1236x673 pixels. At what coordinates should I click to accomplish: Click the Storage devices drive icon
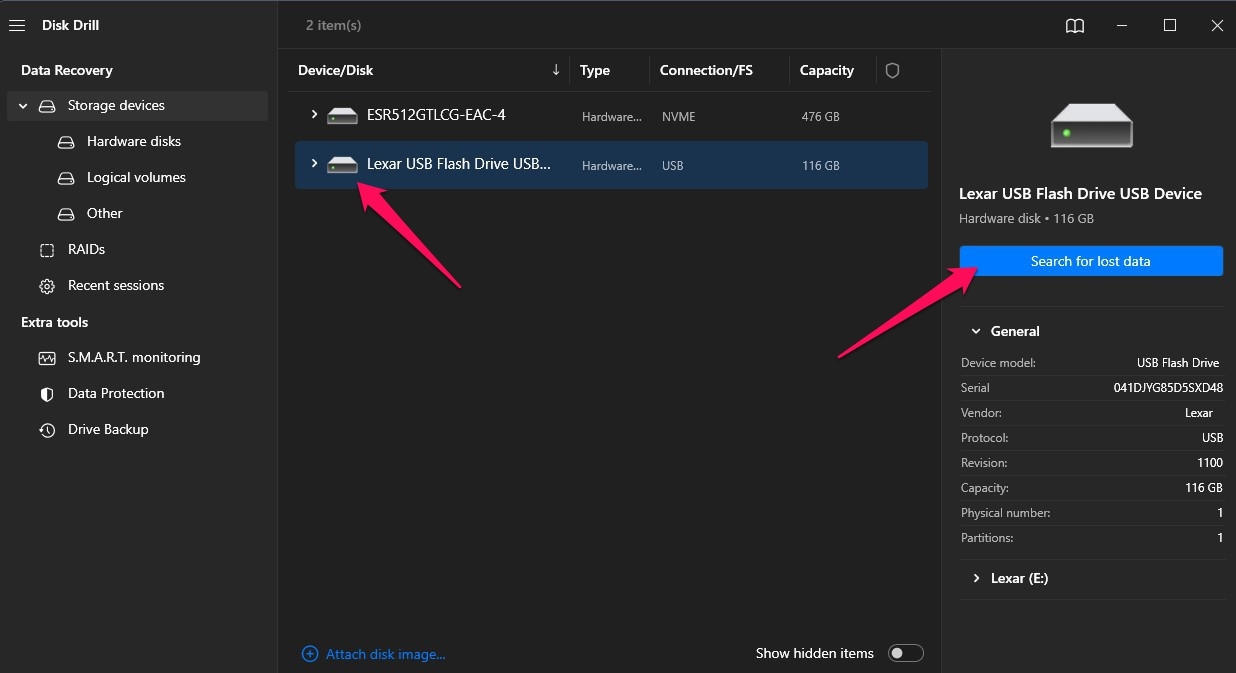[x=47, y=106]
